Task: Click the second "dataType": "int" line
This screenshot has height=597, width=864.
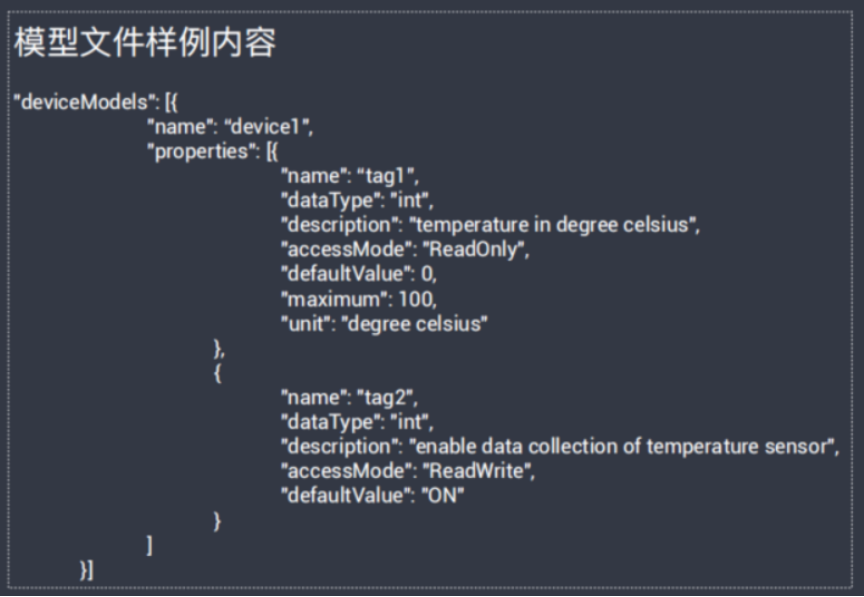Action: [357, 423]
